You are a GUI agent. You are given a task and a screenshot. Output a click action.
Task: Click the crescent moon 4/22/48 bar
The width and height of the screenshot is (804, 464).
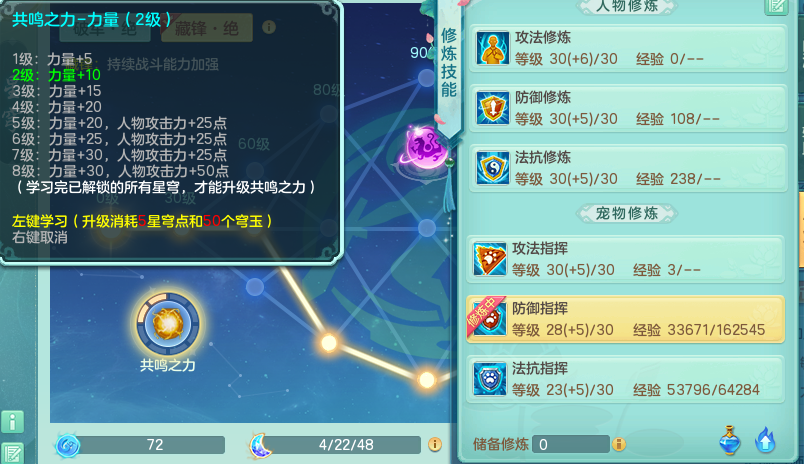[336, 445]
